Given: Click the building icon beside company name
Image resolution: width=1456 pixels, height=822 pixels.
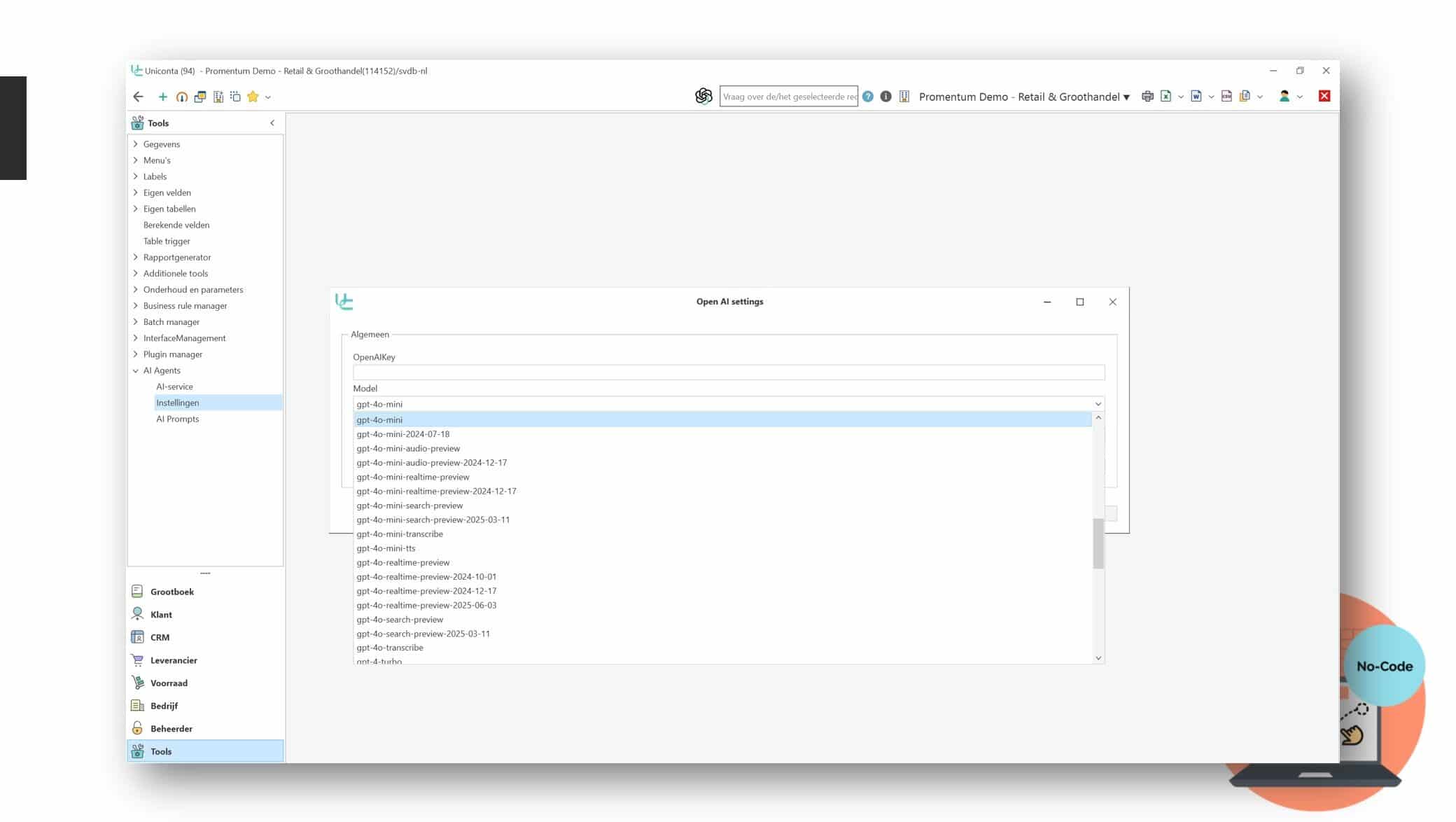Looking at the screenshot, I should coord(904,97).
